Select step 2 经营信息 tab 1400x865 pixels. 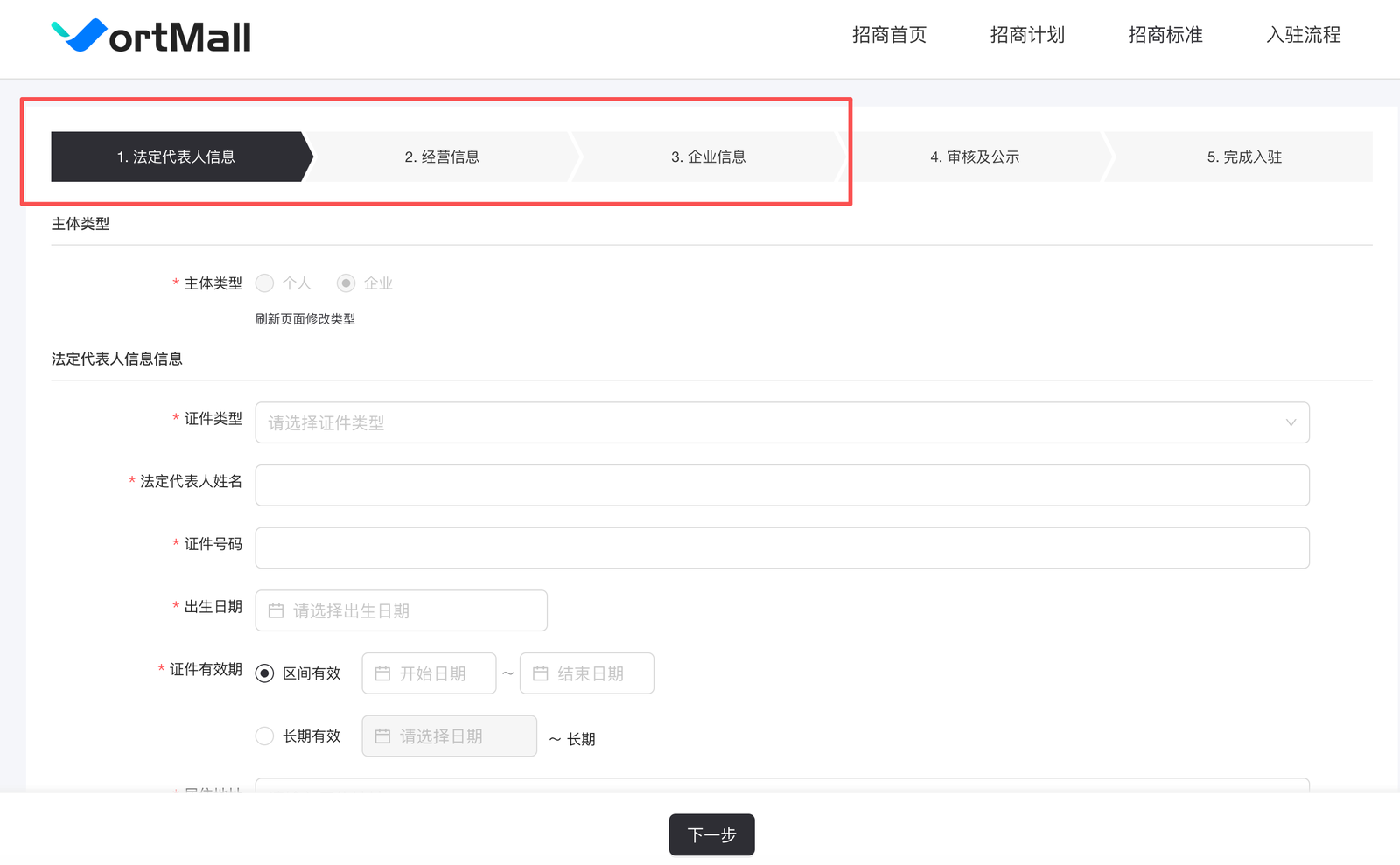click(442, 157)
